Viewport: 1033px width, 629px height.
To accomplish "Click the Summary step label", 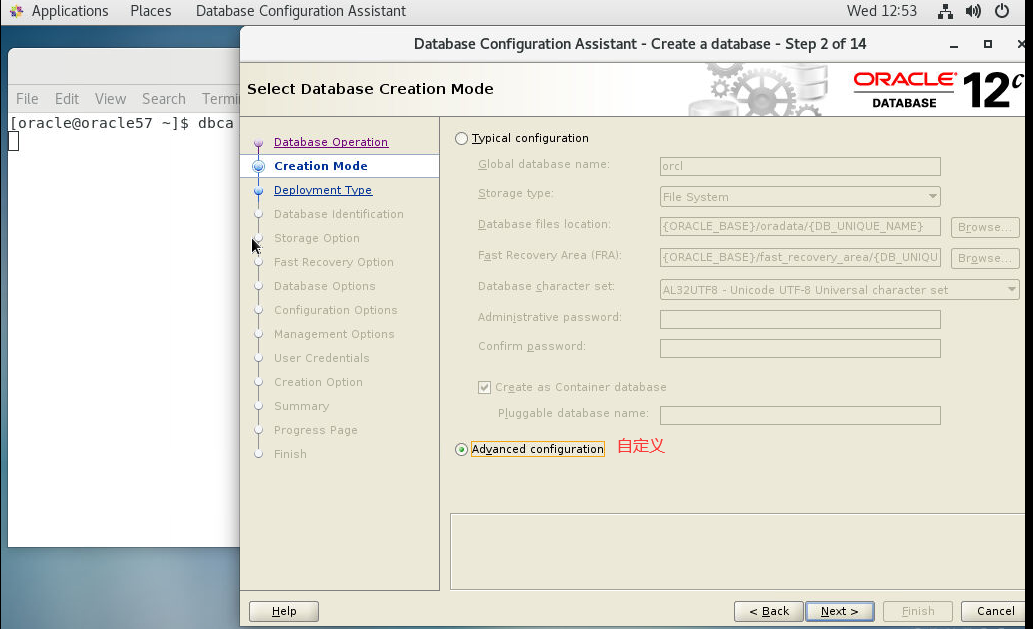I will 302,406.
